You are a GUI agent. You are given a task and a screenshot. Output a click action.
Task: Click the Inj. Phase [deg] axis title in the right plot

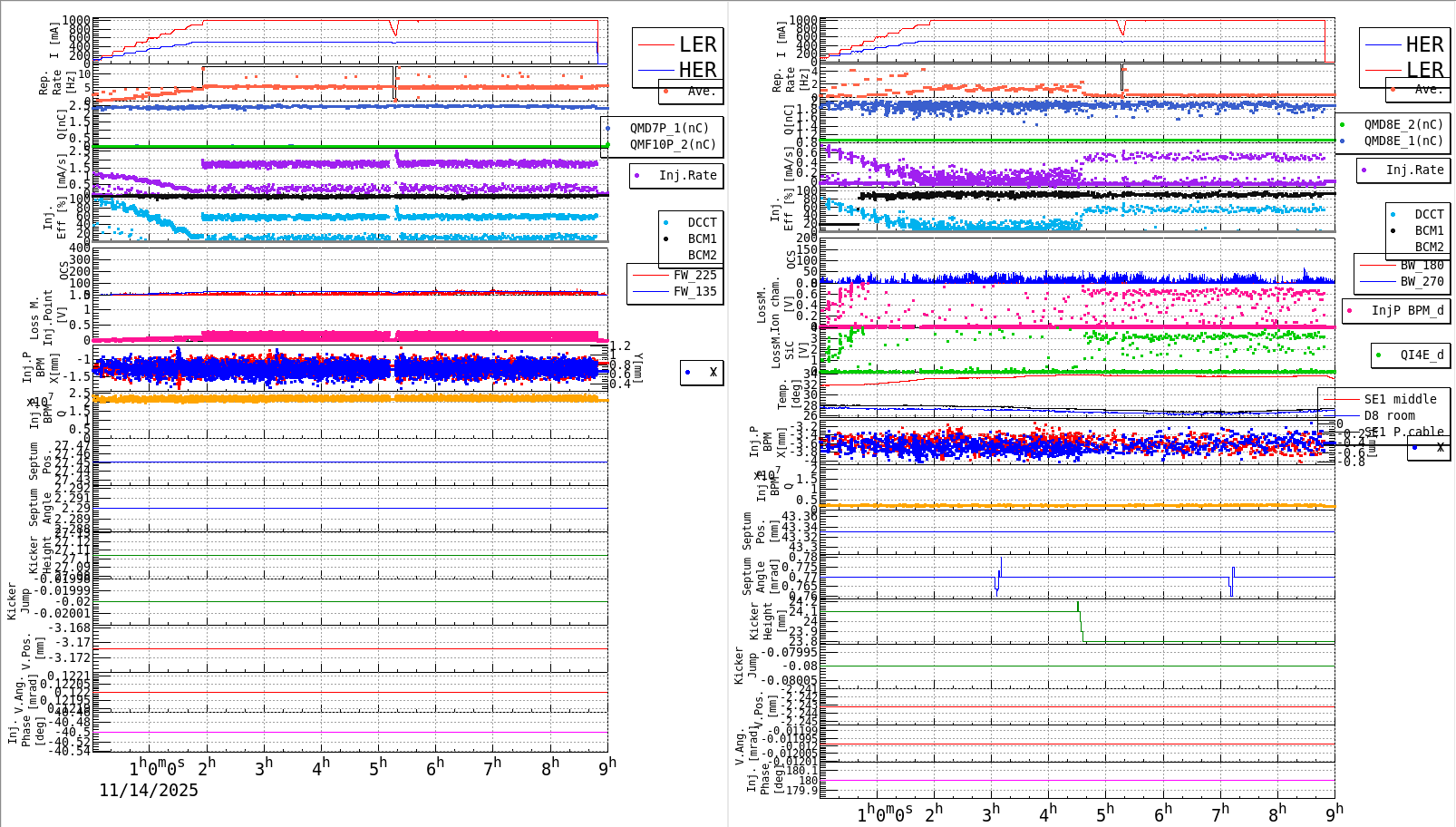pyautogui.click(x=765, y=778)
